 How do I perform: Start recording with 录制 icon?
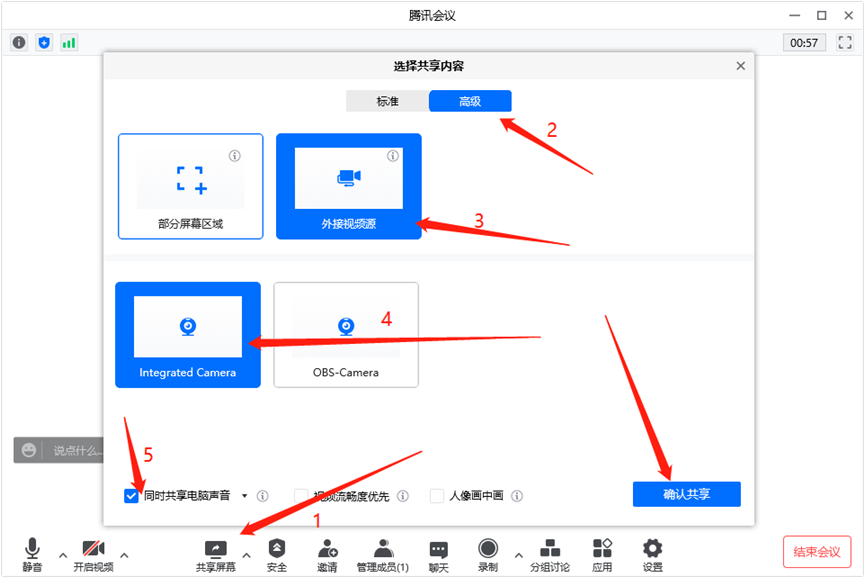[488, 555]
